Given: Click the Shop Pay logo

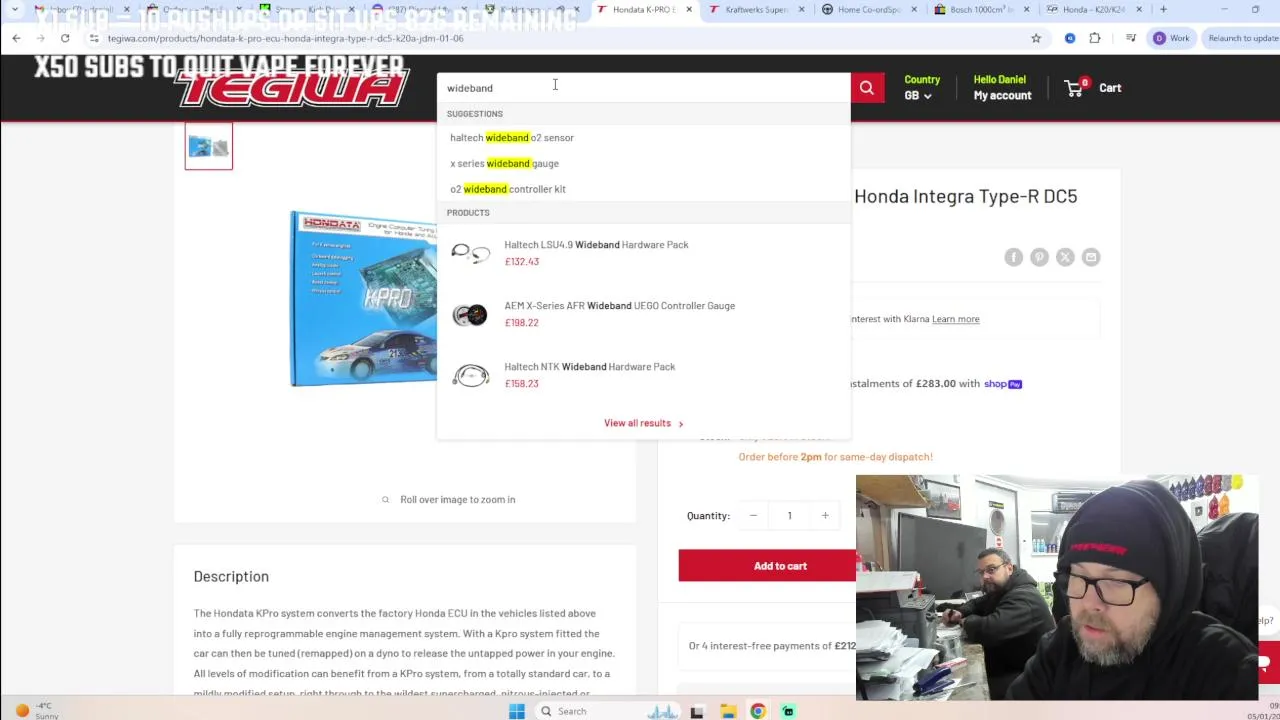Looking at the screenshot, I should tap(1002, 384).
